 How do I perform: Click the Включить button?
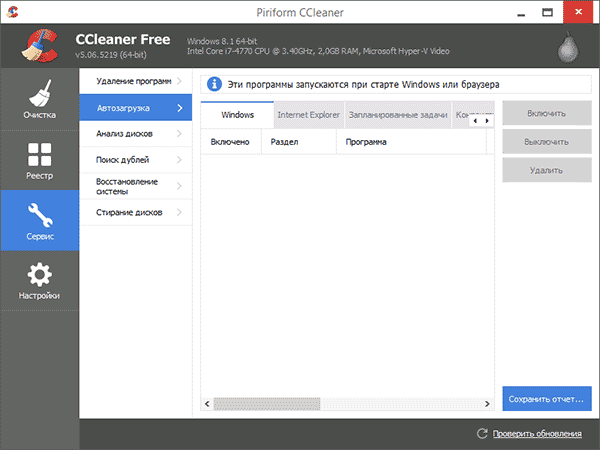tap(547, 113)
